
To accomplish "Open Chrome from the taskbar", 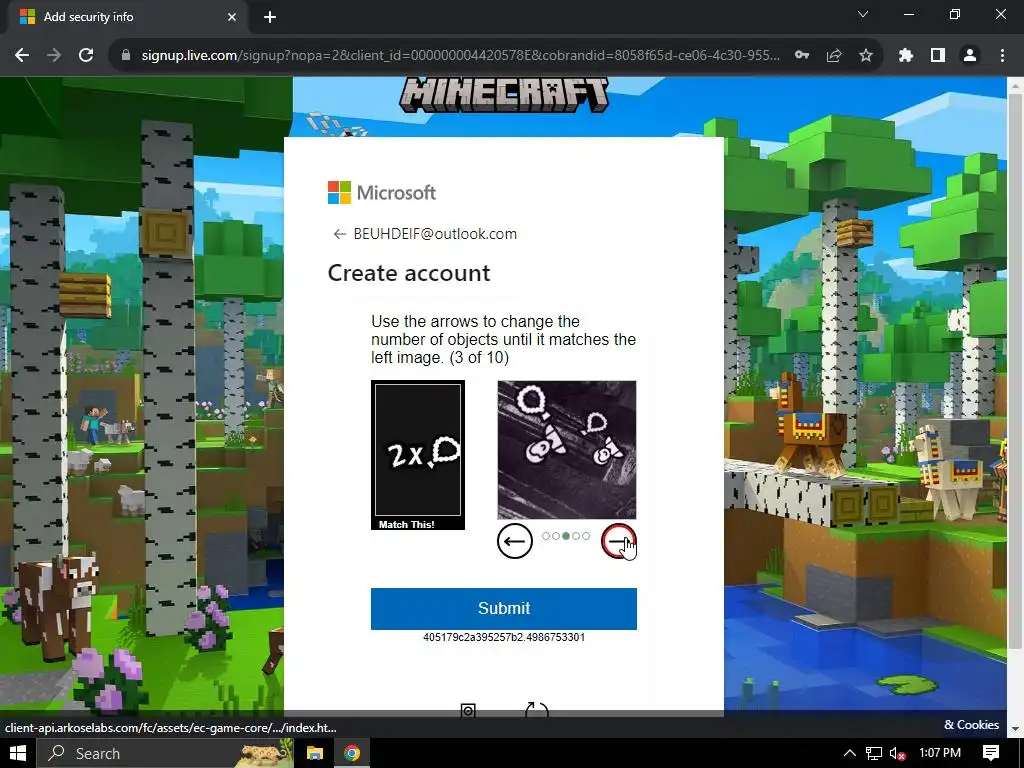I will [x=352, y=753].
